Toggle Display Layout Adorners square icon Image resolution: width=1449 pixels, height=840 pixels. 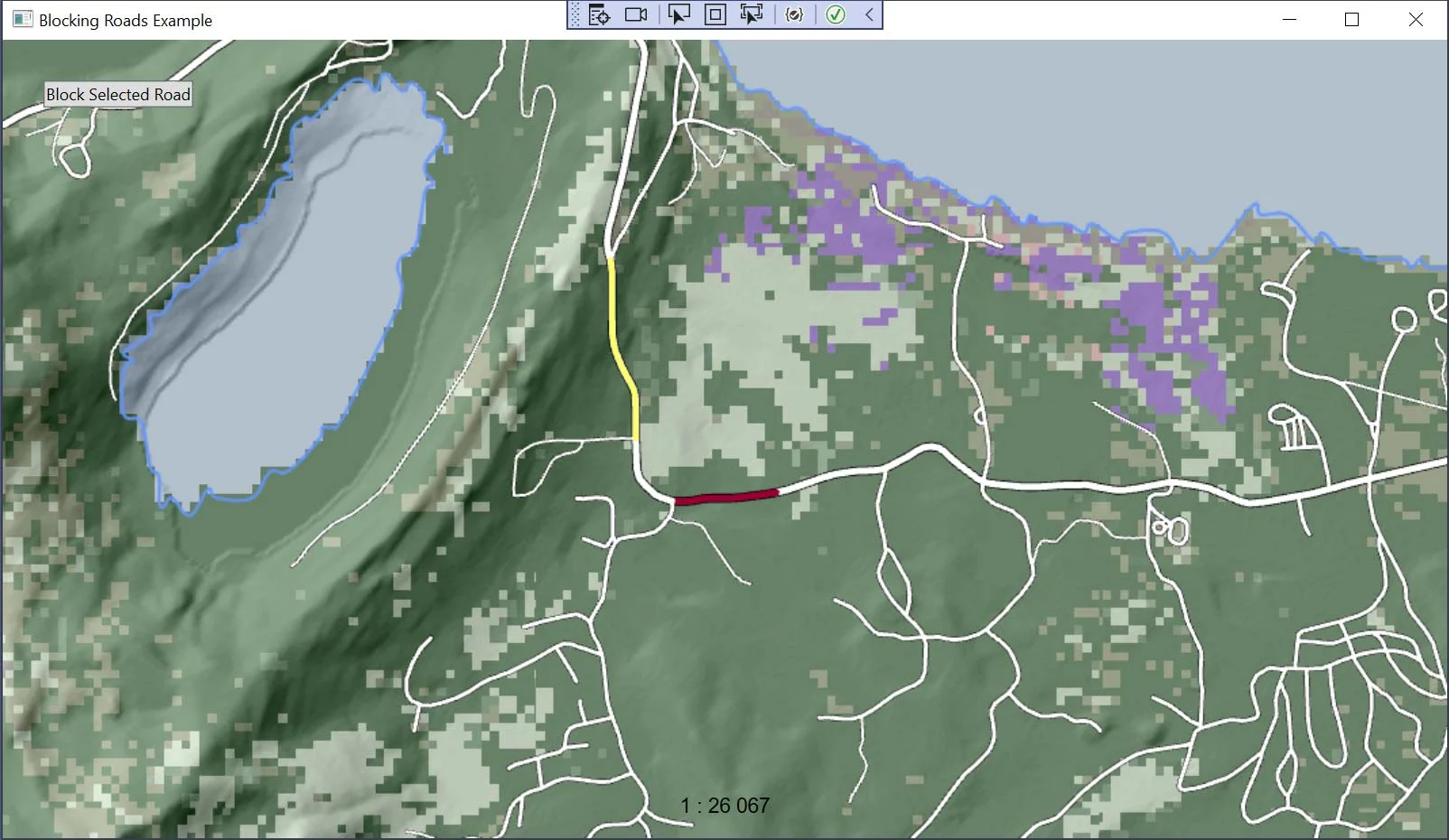pyautogui.click(x=715, y=14)
